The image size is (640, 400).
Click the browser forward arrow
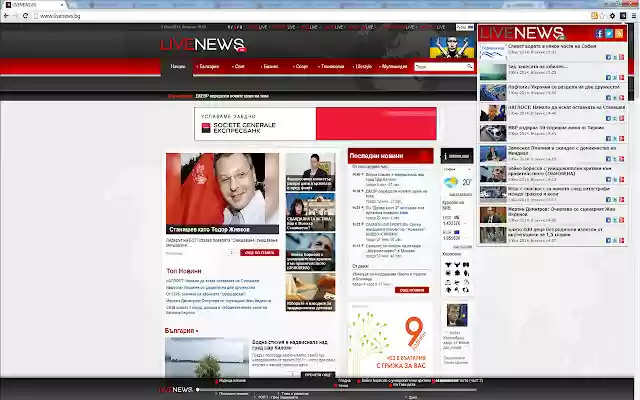point(16,16)
